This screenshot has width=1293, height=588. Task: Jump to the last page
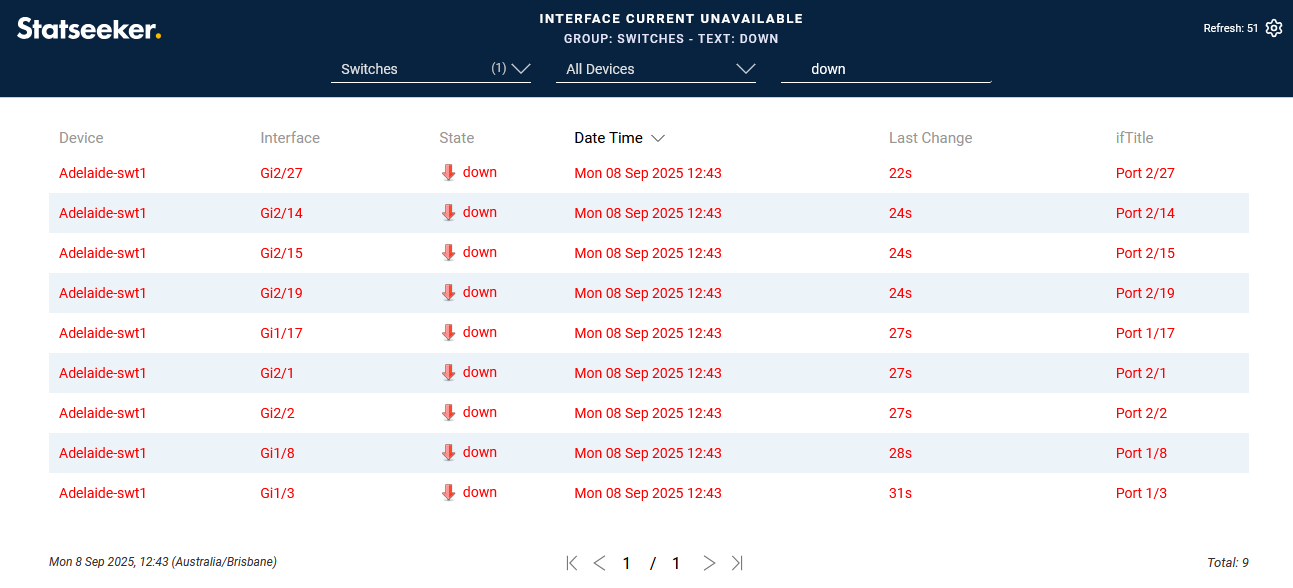737,563
